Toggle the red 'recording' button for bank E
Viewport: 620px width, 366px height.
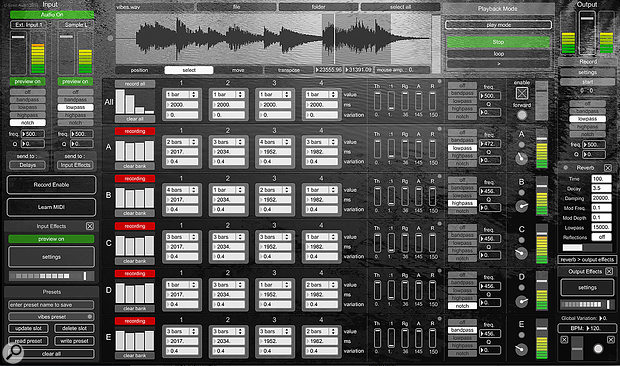[x=135, y=321]
